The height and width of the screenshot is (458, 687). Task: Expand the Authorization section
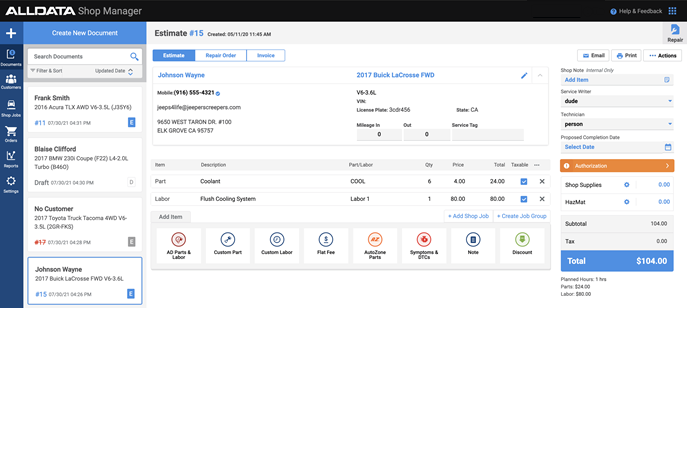(616, 166)
